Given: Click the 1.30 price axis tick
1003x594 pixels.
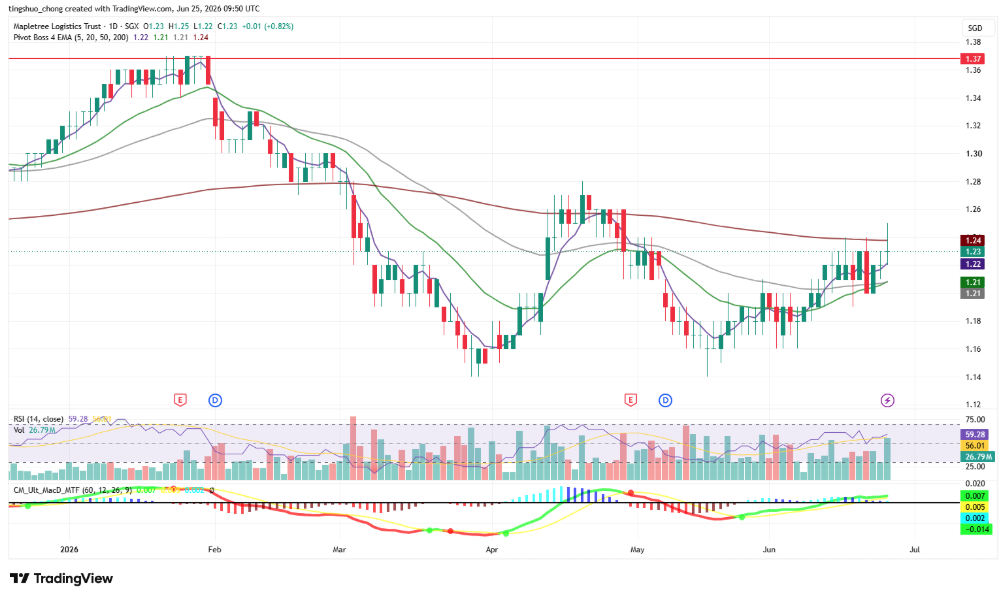Looking at the screenshot, I should tap(974, 153).
